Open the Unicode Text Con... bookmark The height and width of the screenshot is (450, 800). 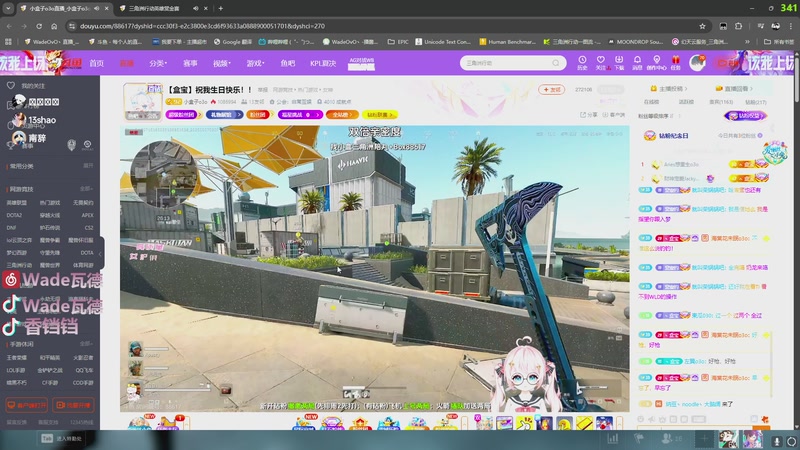click(x=443, y=42)
